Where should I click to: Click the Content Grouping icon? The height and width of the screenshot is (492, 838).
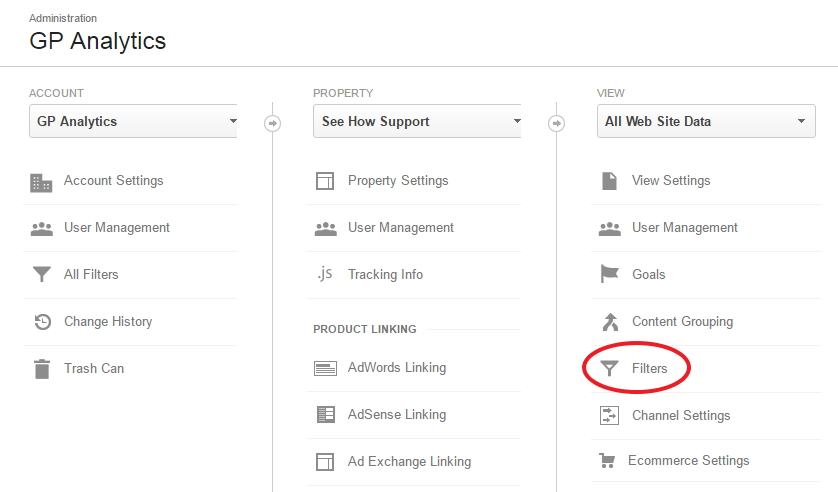610,322
